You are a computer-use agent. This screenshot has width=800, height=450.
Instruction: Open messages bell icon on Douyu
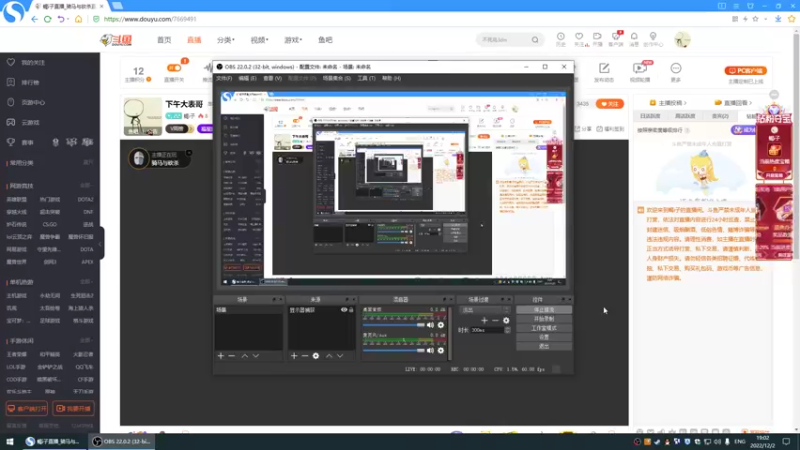[634, 37]
